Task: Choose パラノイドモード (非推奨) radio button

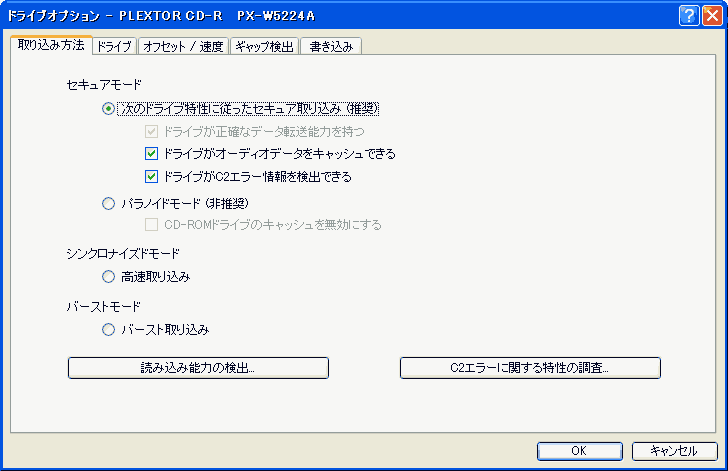Action: point(108,203)
